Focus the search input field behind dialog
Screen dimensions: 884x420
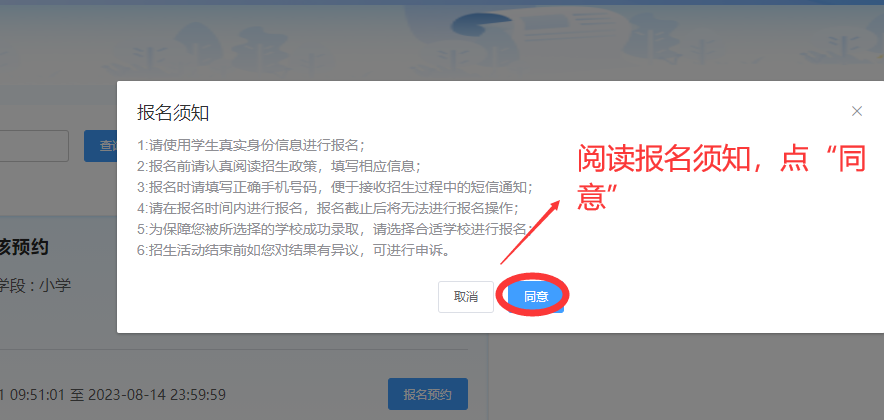34,146
